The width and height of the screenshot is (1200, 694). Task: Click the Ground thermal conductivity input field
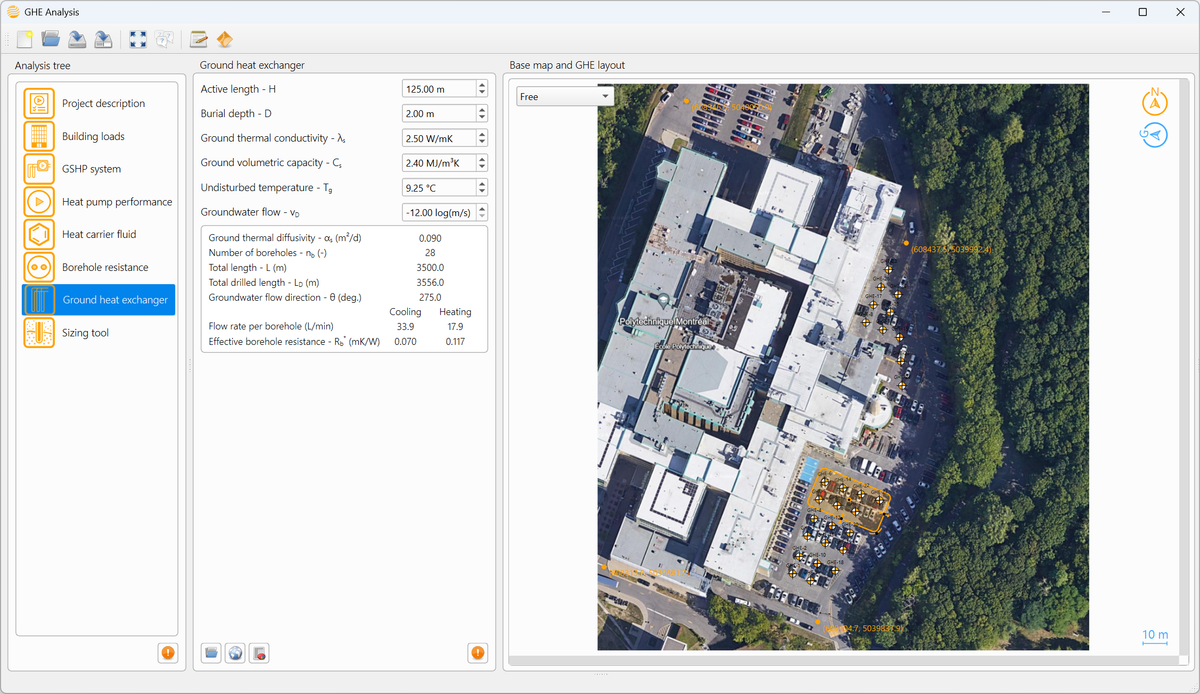click(x=439, y=138)
